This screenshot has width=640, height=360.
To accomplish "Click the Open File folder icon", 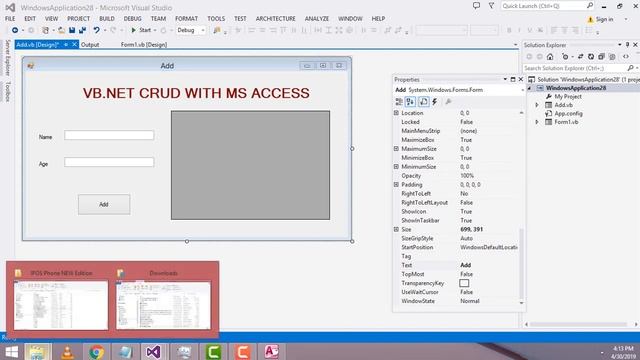I will pyautogui.click(x=61, y=30).
